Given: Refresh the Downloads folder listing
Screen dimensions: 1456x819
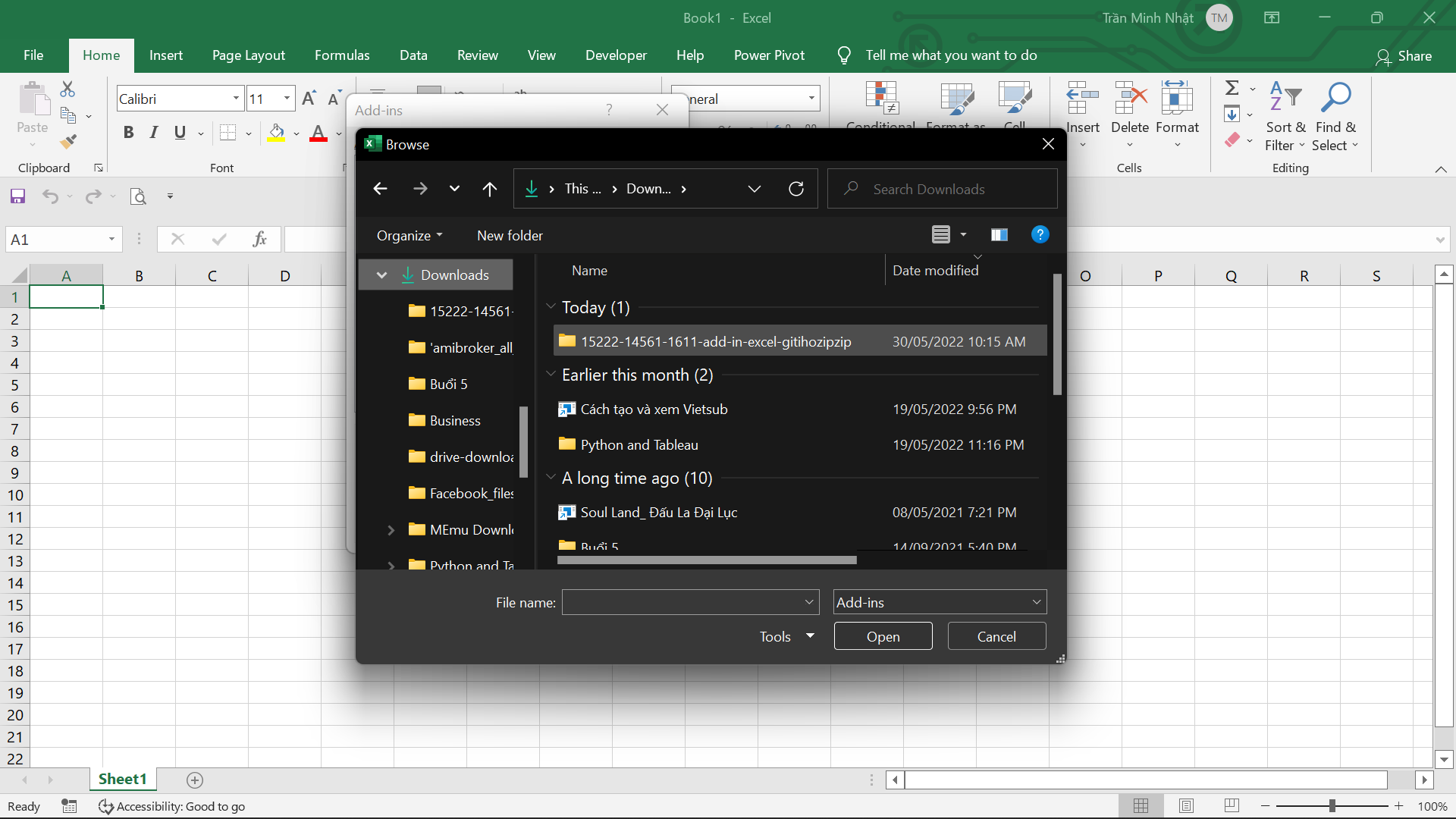Looking at the screenshot, I should (x=796, y=189).
